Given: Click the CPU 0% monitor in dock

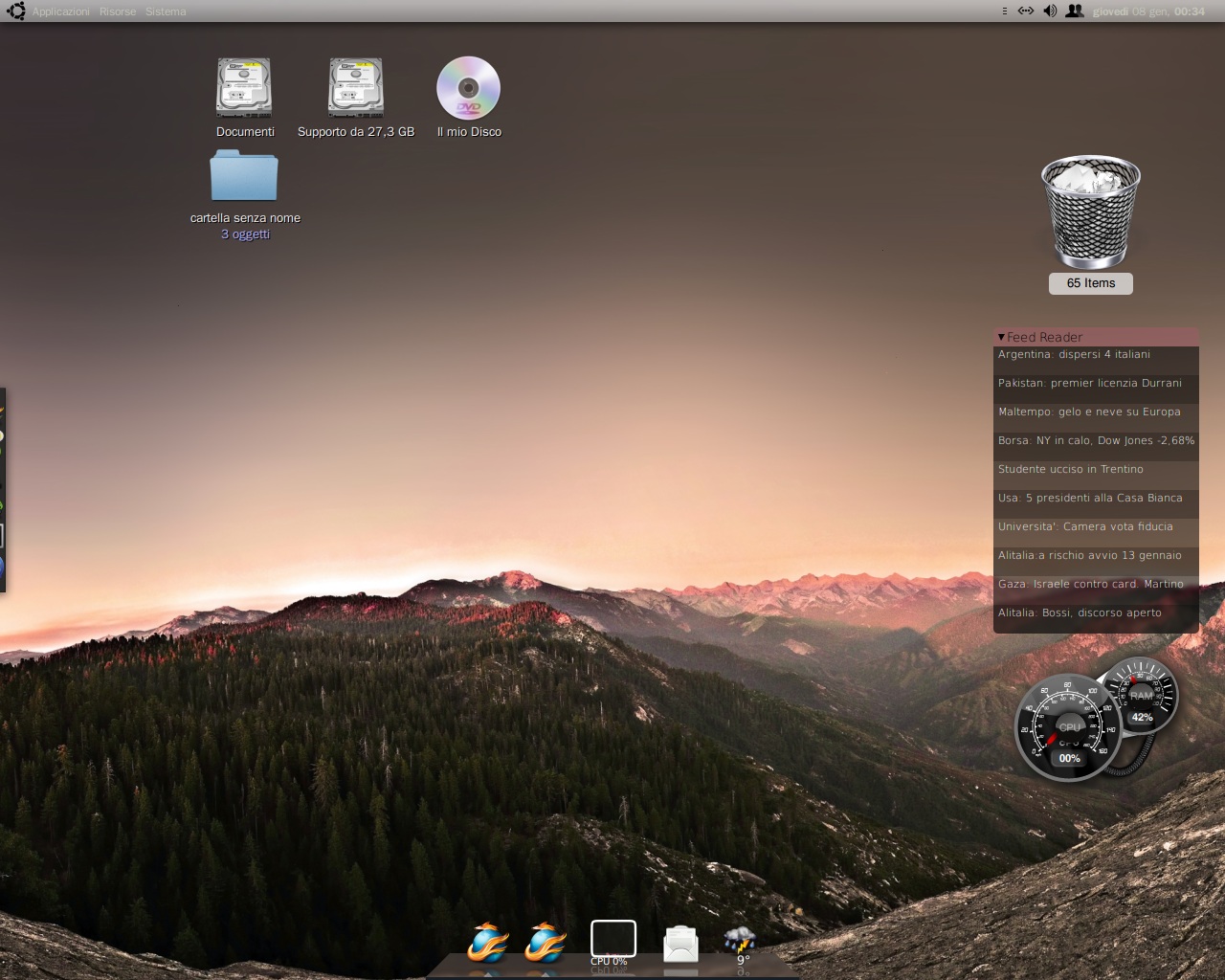Looking at the screenshot, I should point(612,943).
